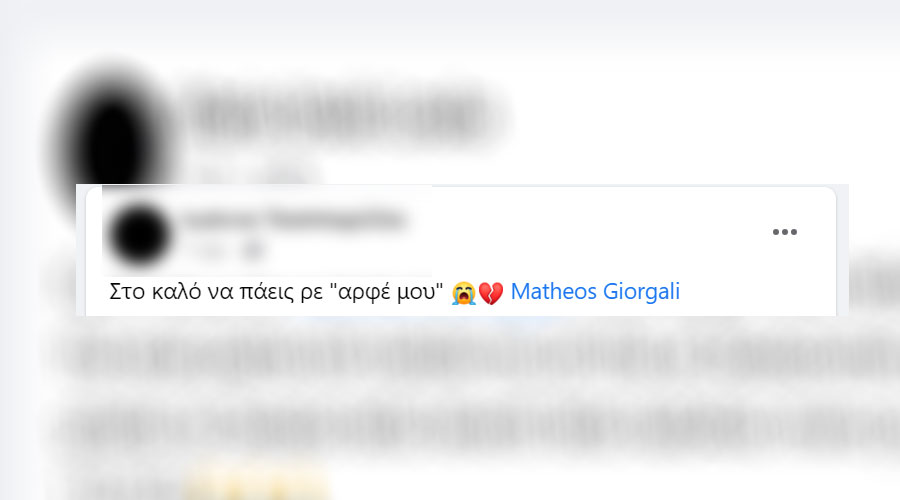Image resolution: width=900 pixels, height=500 pixels.
Task: Click the broken heart emoji
Action: point(491,293)
